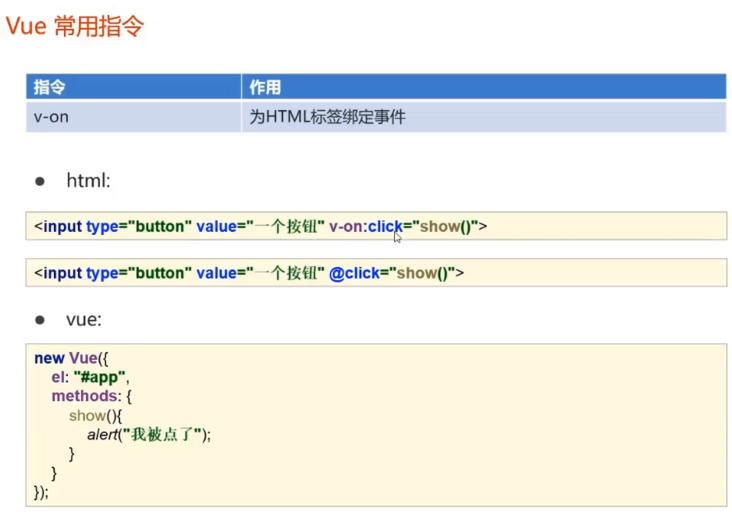
Task: Click value="一个按钮" in the @click line
Action: coord(260,272)
